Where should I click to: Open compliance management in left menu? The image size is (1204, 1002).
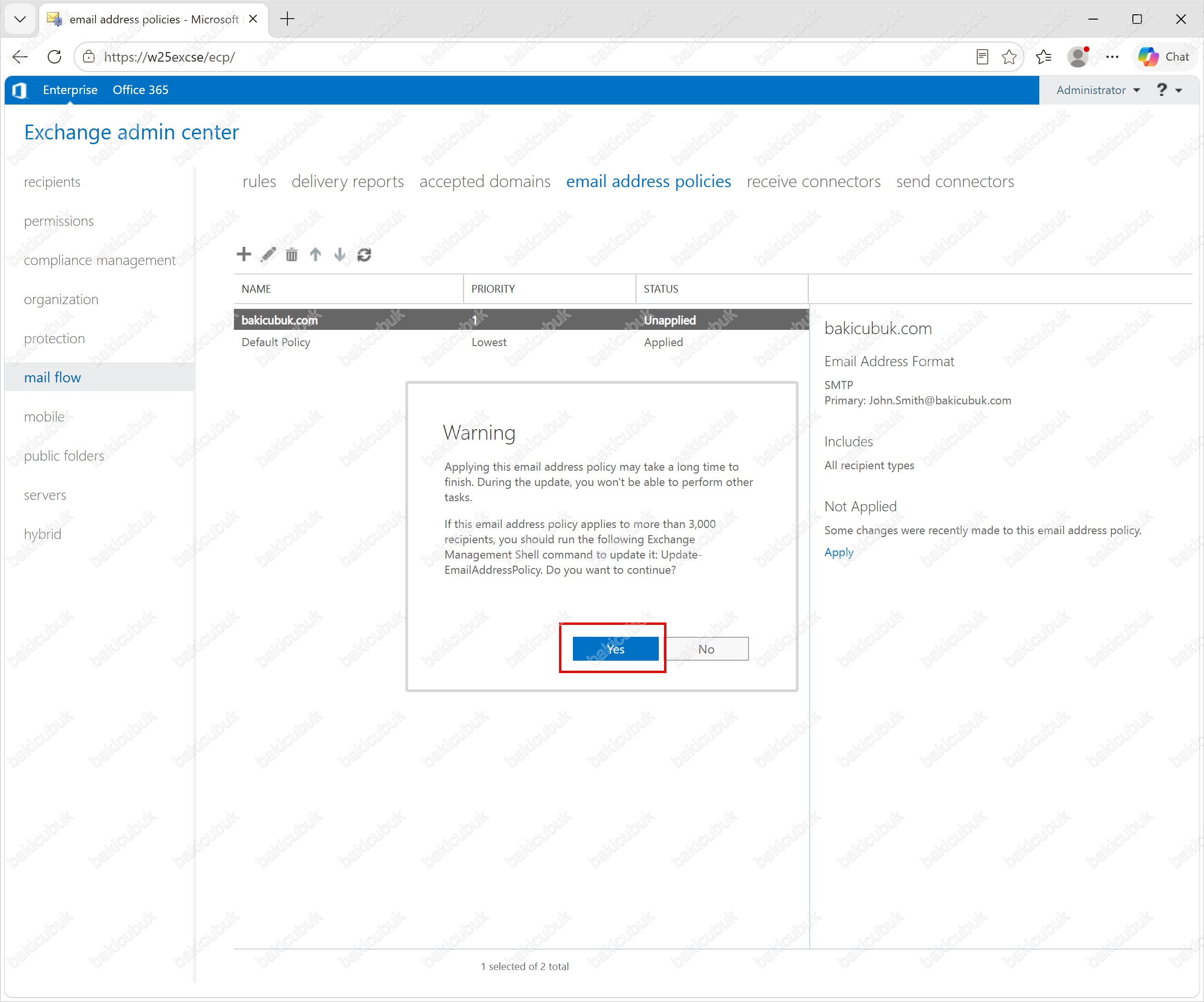point(100,260)
